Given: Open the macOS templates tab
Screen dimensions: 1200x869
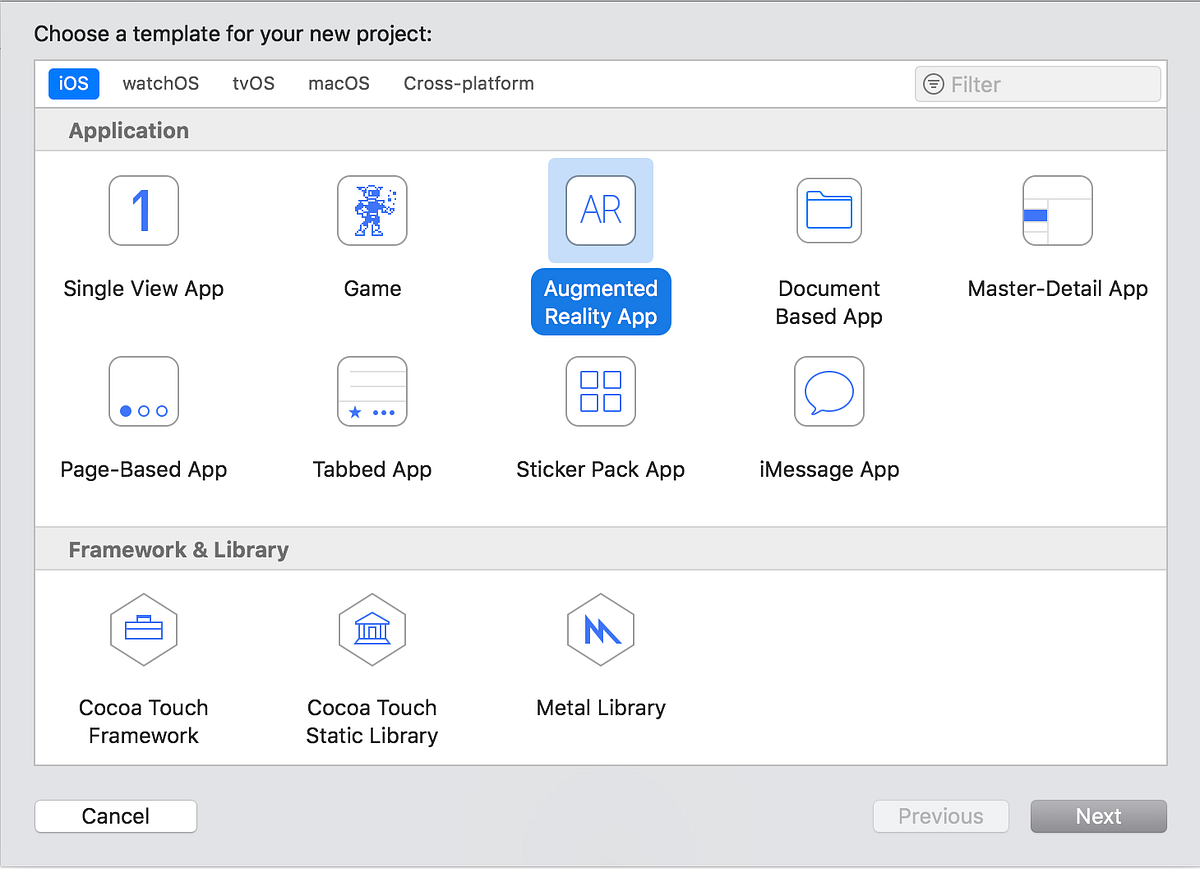Looking at the screenshot, I should coord(338,84).
